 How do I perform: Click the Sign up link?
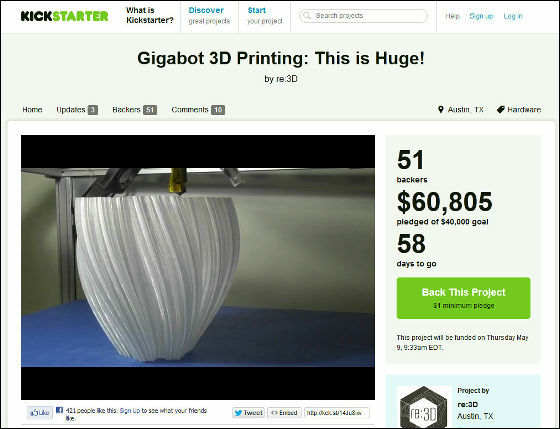[x=481, y=16]
